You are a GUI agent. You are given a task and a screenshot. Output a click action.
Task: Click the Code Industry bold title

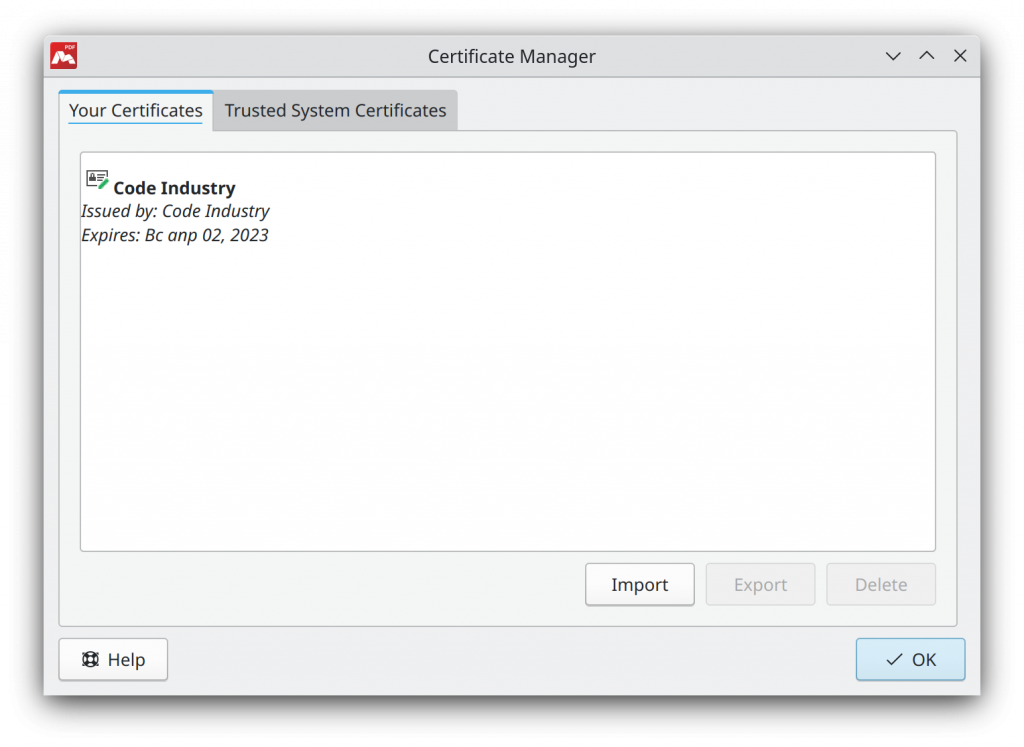coord(175,187)
